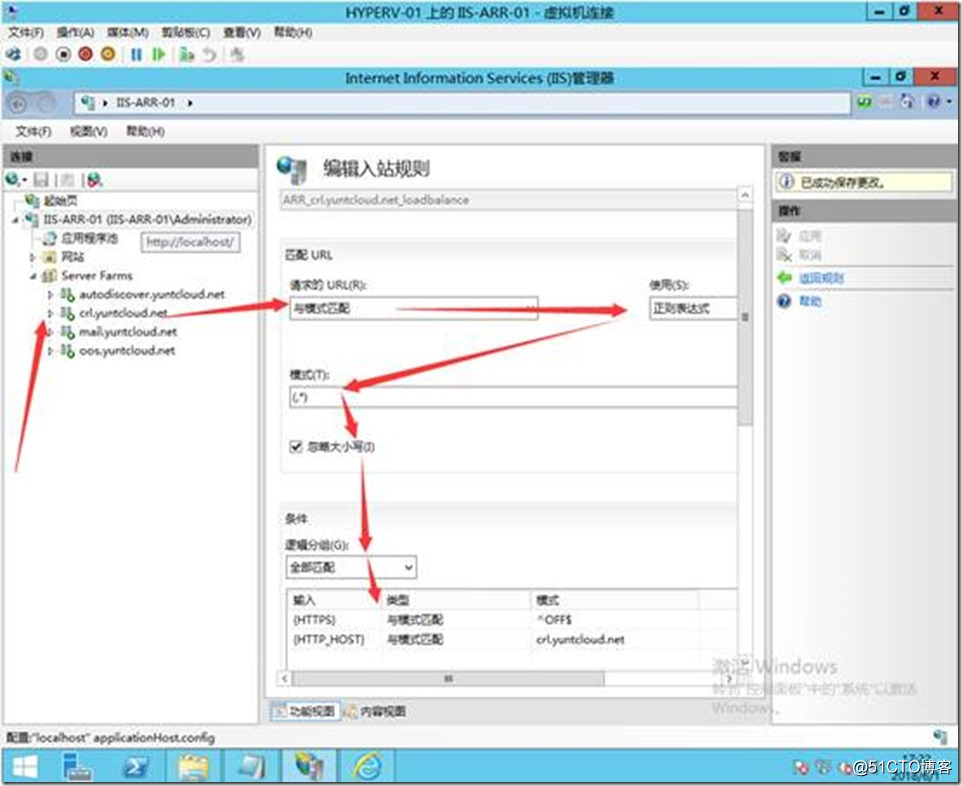Click the blue help icon in the Actions pane
The height and width of the screenshot is (786, 962).
[784, 301]
